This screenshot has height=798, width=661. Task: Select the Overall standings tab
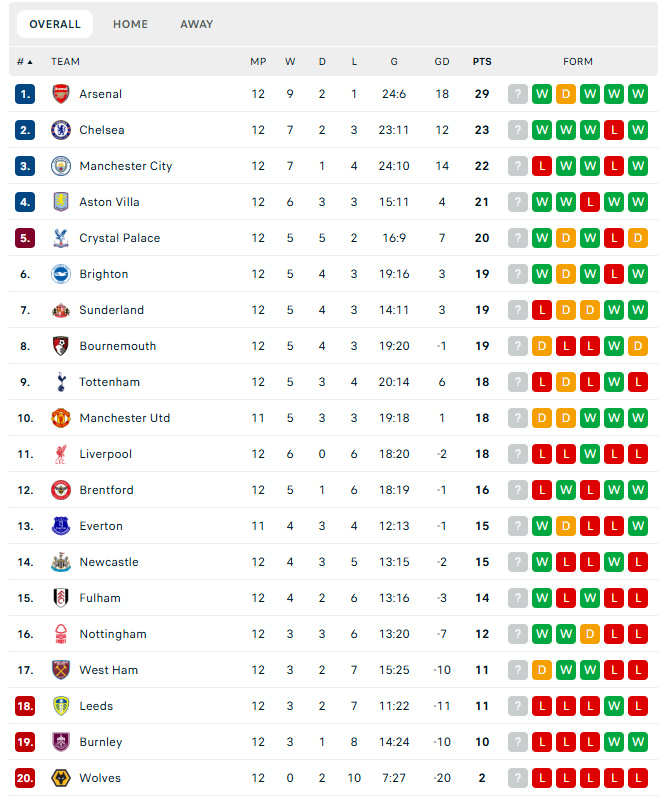click(55, 24)
